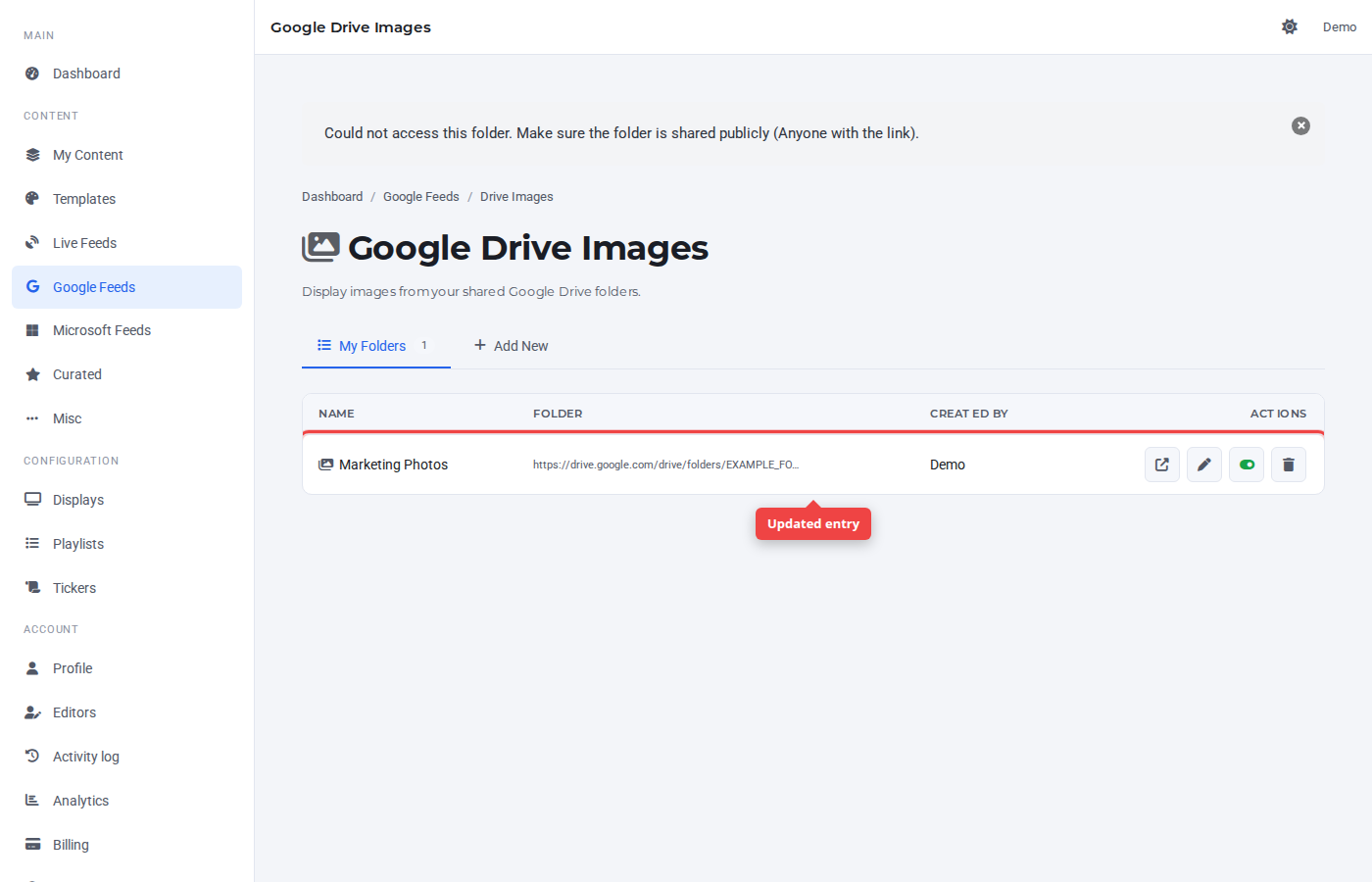Image resolution: width=1372 pixels, height=882 pixels.
Task: Click the My Content layers icon
Action: (x=32, y=155)
